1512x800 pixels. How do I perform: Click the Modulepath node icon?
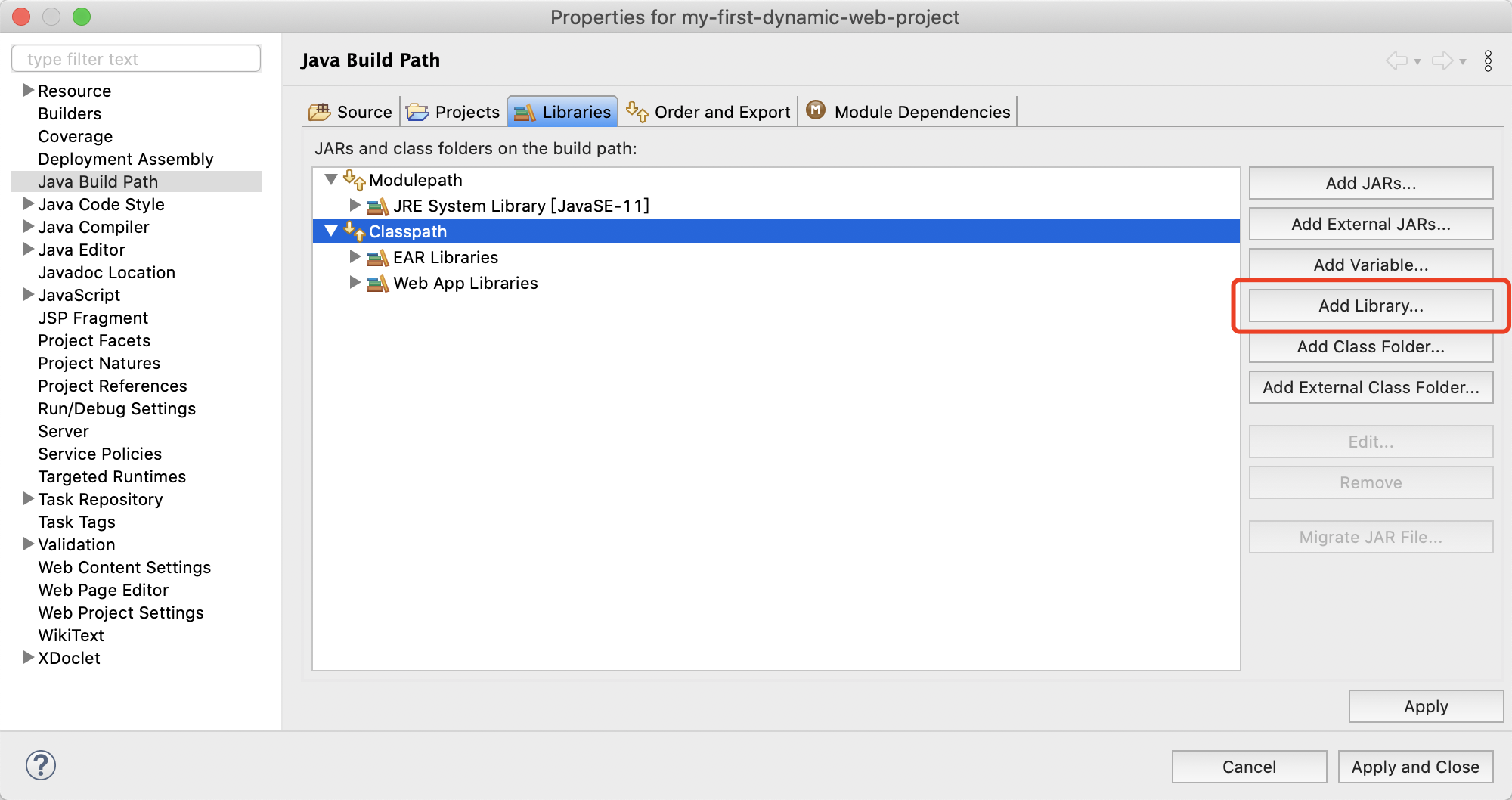[354, 180]
